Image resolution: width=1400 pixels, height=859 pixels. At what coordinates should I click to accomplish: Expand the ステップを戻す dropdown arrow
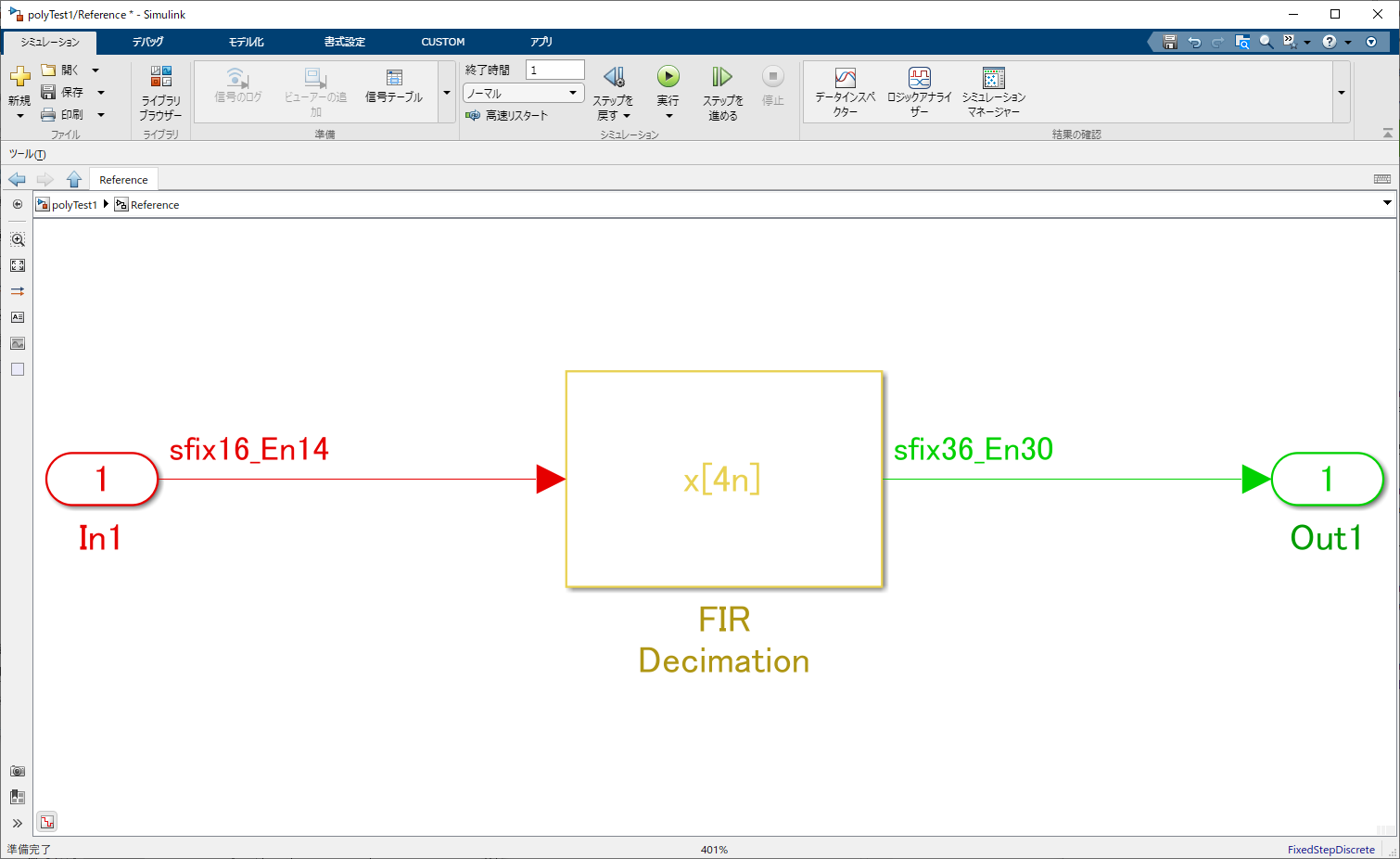627,116
